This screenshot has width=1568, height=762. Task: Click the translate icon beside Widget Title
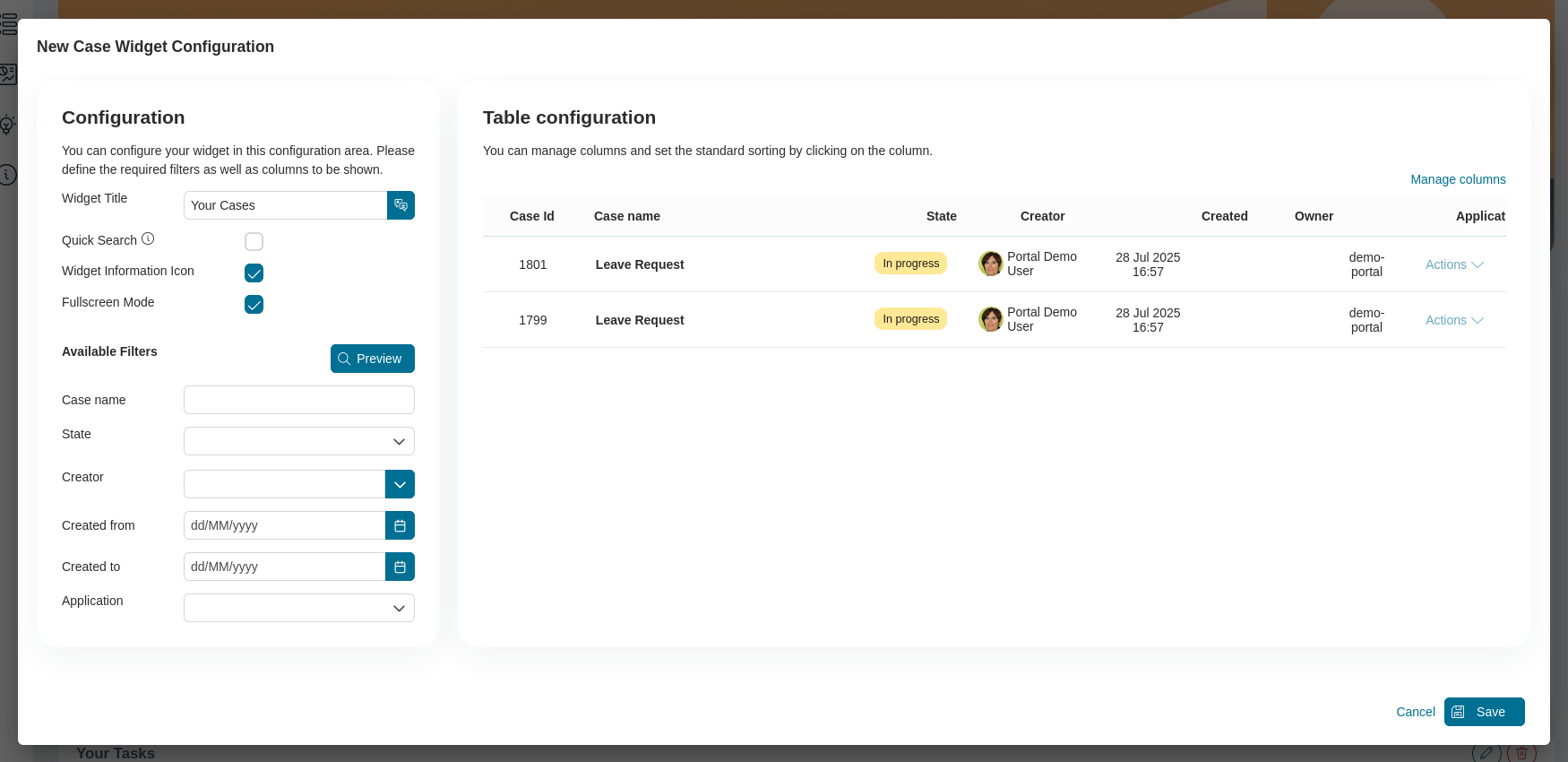(x=401, y=205)
